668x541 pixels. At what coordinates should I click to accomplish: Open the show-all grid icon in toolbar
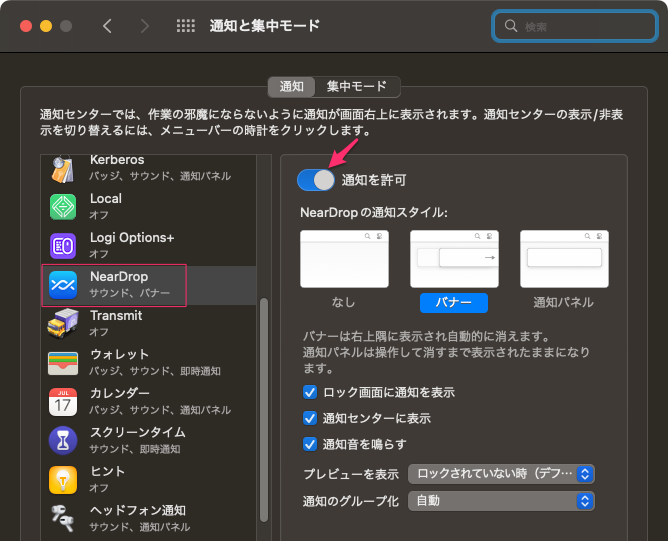click(x=186, y=26)
